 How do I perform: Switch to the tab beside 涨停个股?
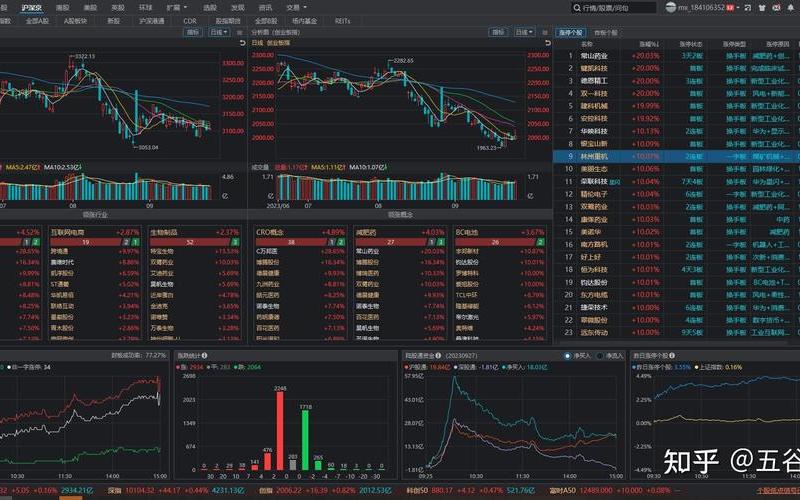(x=606, y=33)
